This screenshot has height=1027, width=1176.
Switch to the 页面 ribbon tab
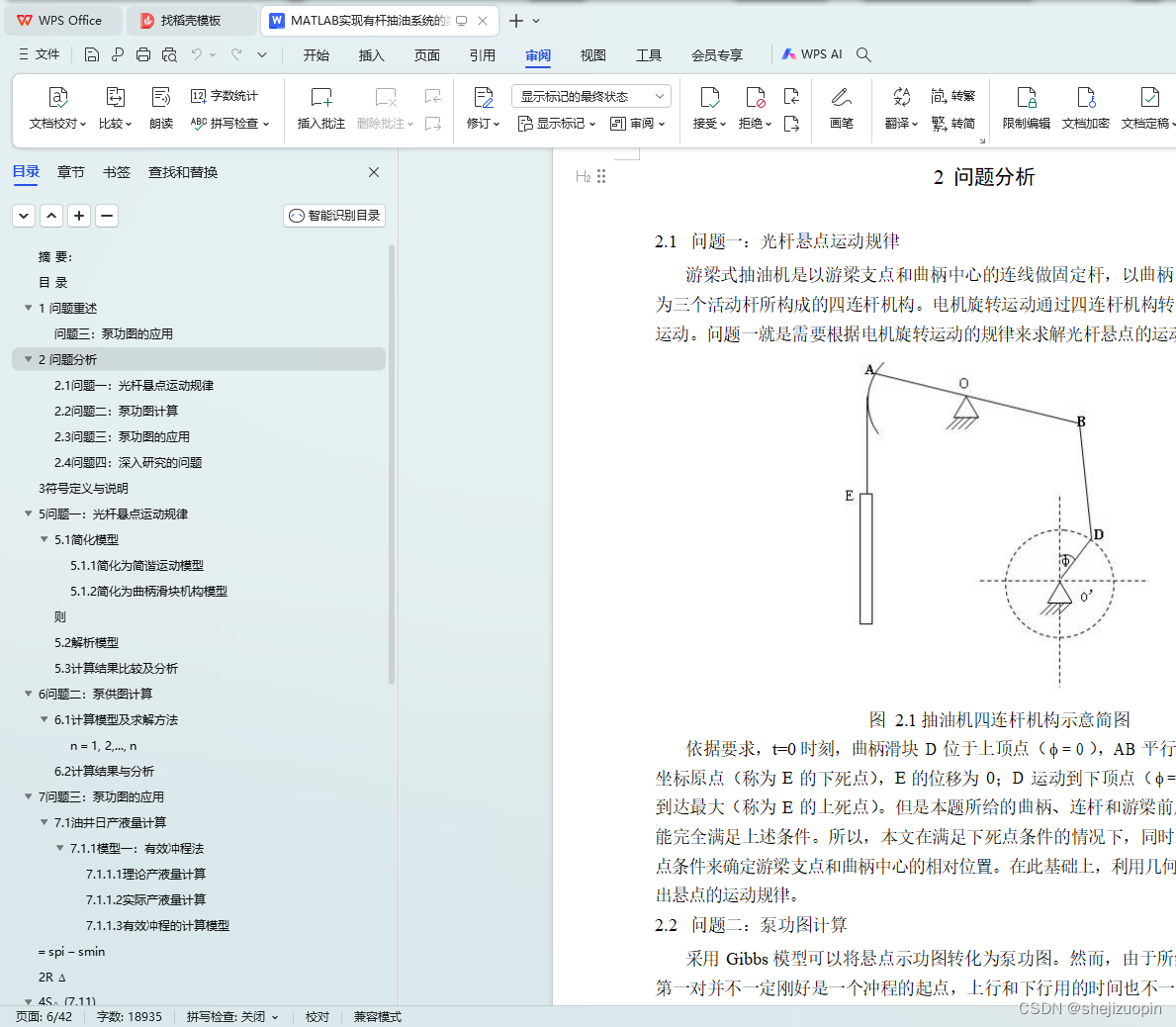pos(426,54)
